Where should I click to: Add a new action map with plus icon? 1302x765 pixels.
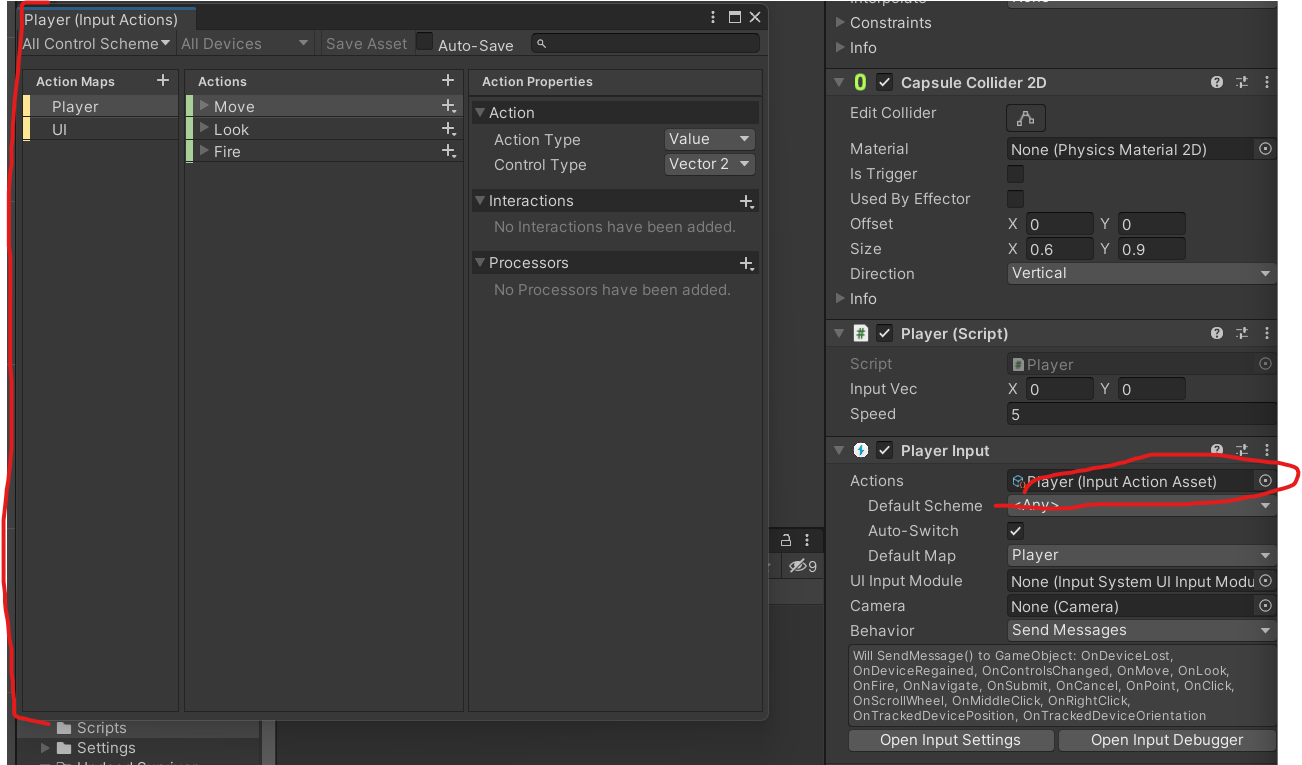coord(163,81)
